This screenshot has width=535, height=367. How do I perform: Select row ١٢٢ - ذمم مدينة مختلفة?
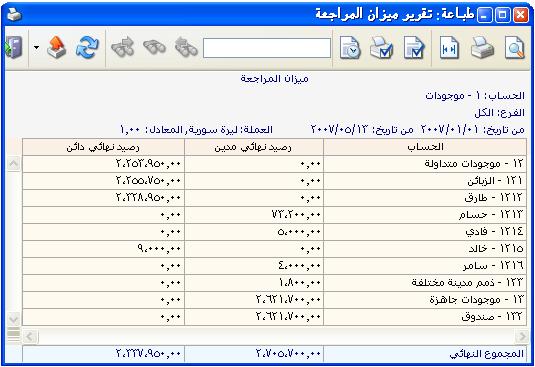point(274,283)
